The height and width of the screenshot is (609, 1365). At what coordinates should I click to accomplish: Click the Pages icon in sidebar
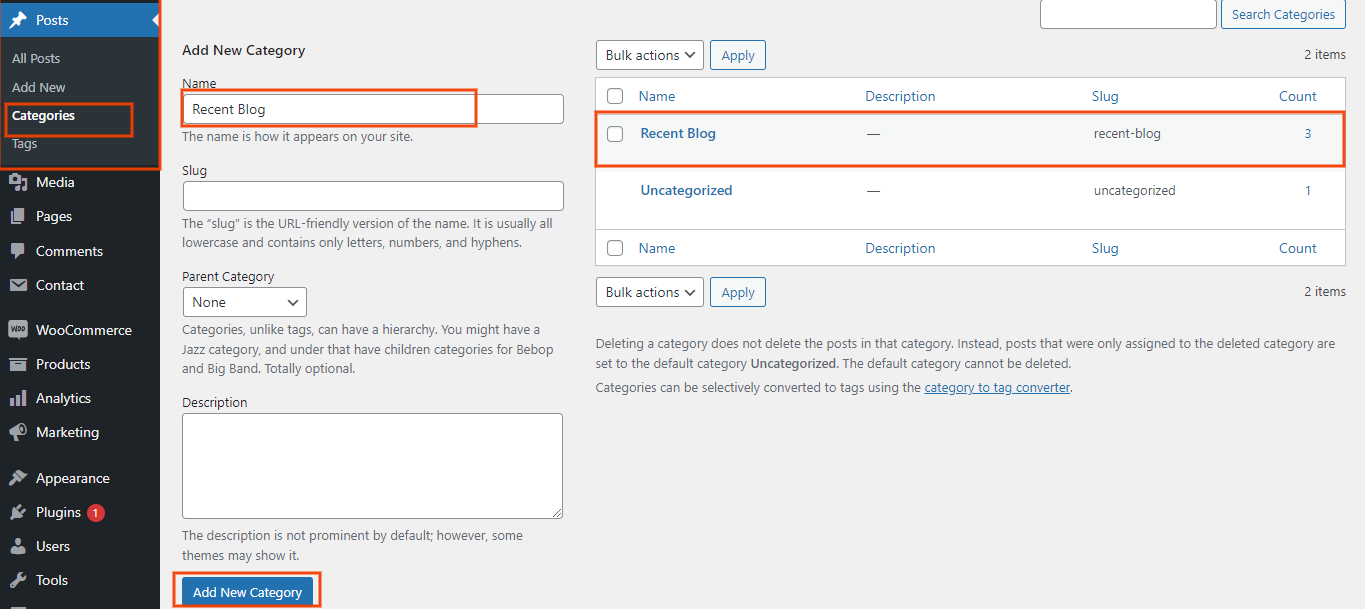pos(18,217)
